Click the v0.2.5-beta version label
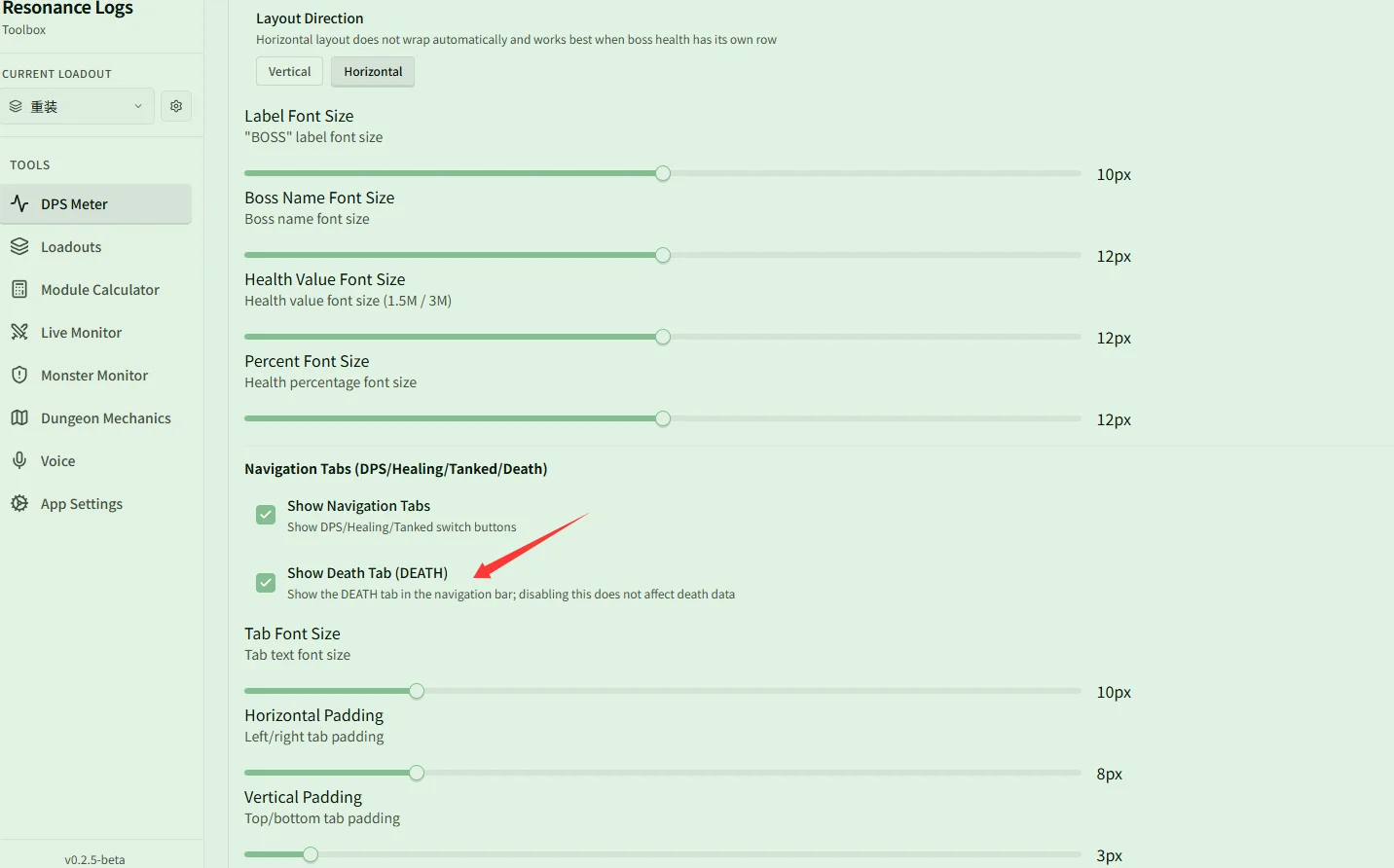Viewport: 1394px width, 868px height. 94,859
